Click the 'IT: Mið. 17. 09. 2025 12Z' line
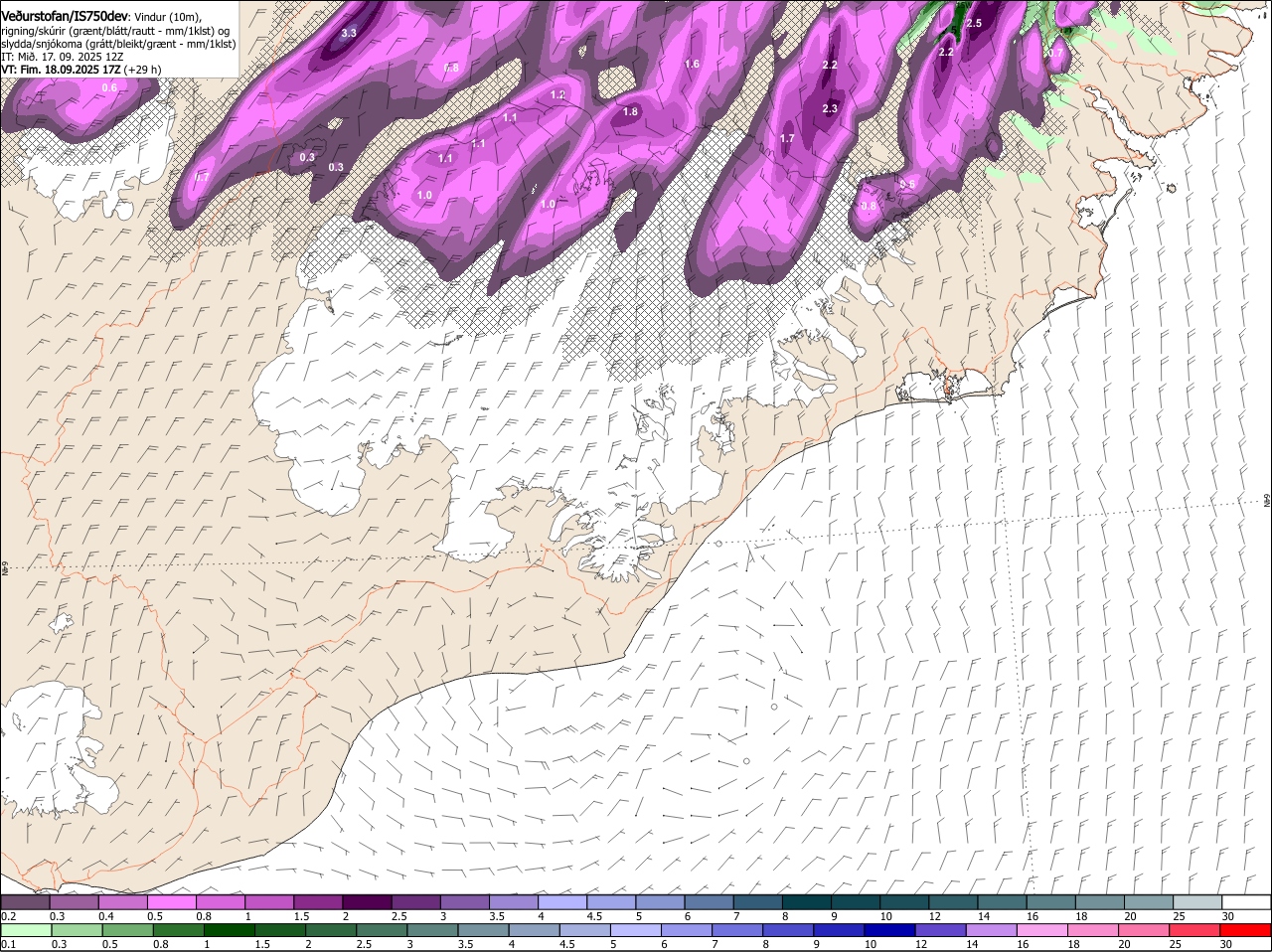 coord(63,57)
